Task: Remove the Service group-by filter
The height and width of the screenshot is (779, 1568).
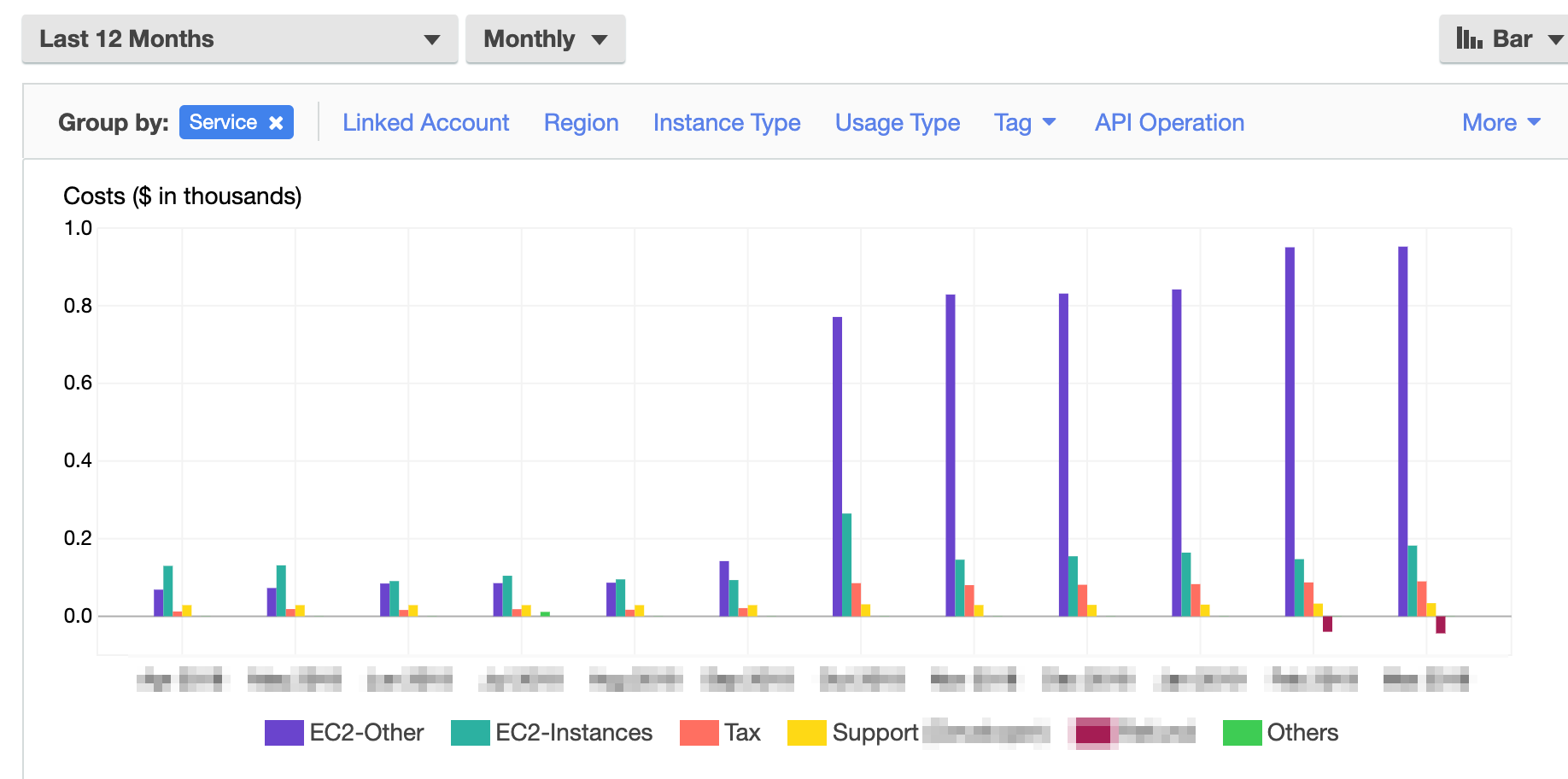Action: [x=276, y=123]
